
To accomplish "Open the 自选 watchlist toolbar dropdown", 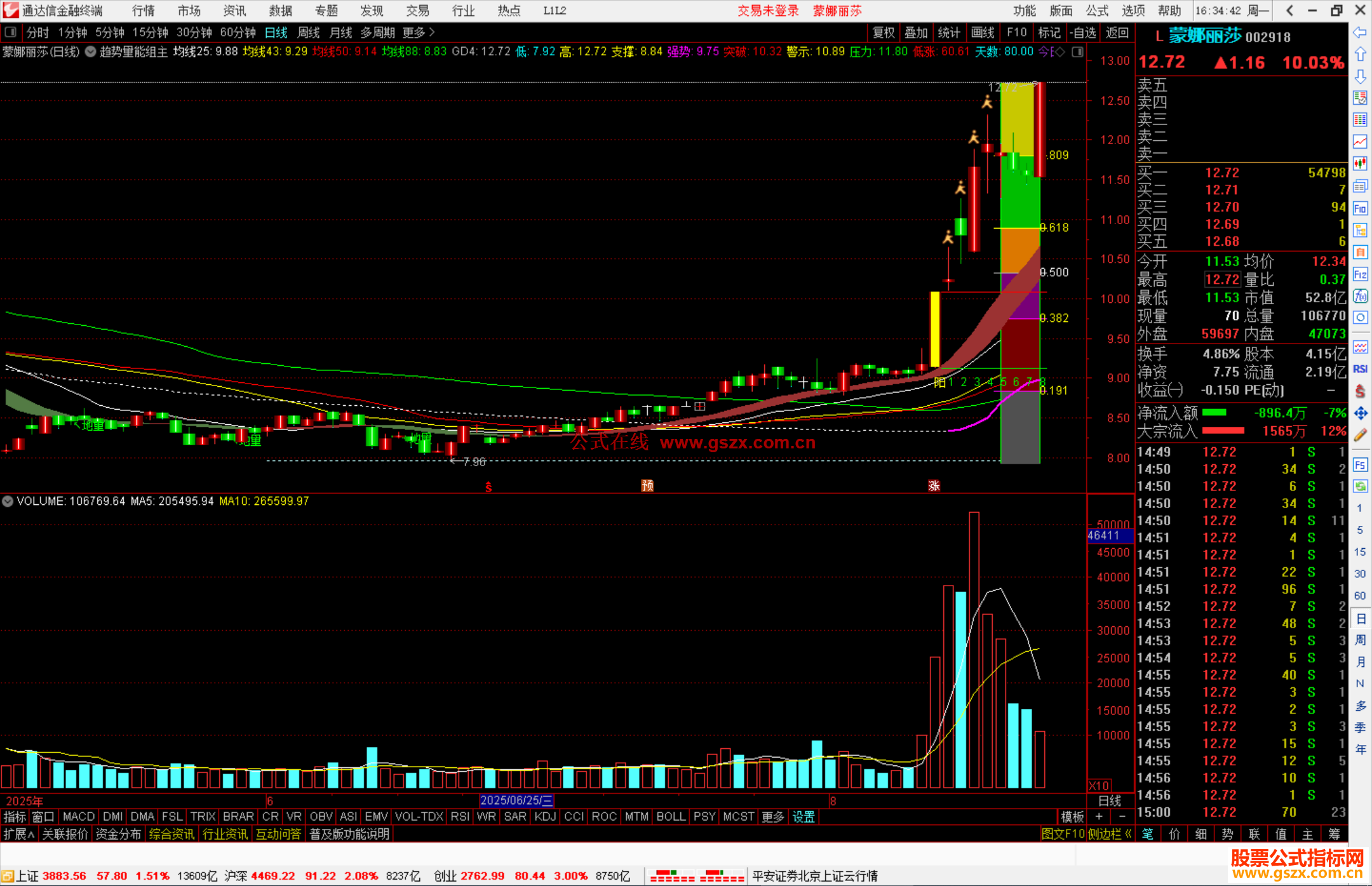I will pyautogui.click(x=1082, y=32).
